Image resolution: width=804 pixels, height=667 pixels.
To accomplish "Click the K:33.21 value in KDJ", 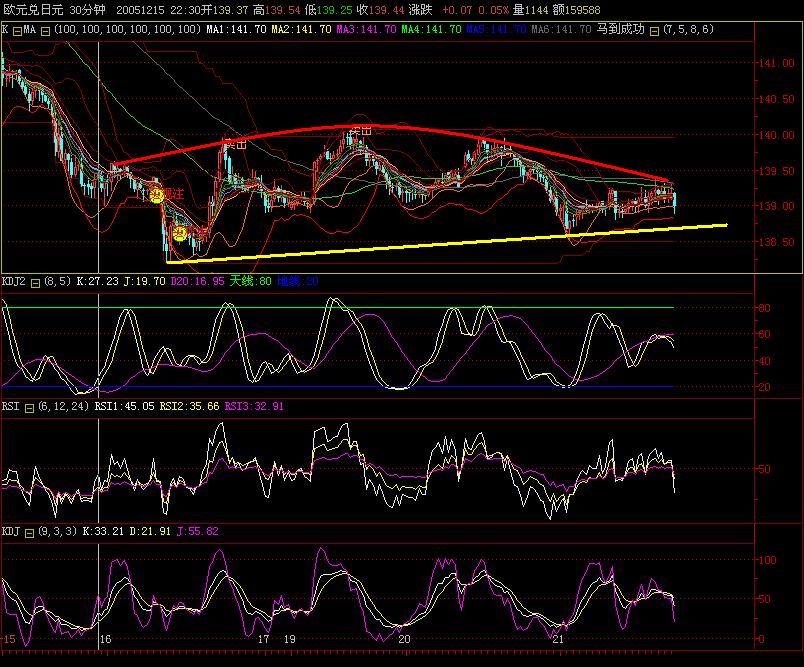I will [x=103, y=532].
